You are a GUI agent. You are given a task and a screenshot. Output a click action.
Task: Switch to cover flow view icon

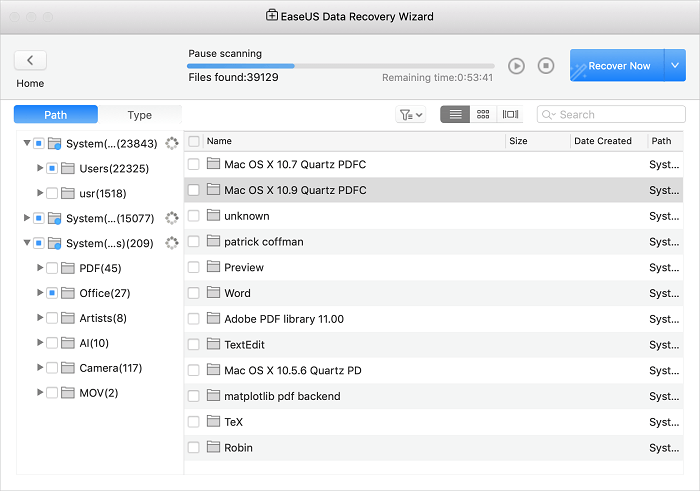pos(510,114)
